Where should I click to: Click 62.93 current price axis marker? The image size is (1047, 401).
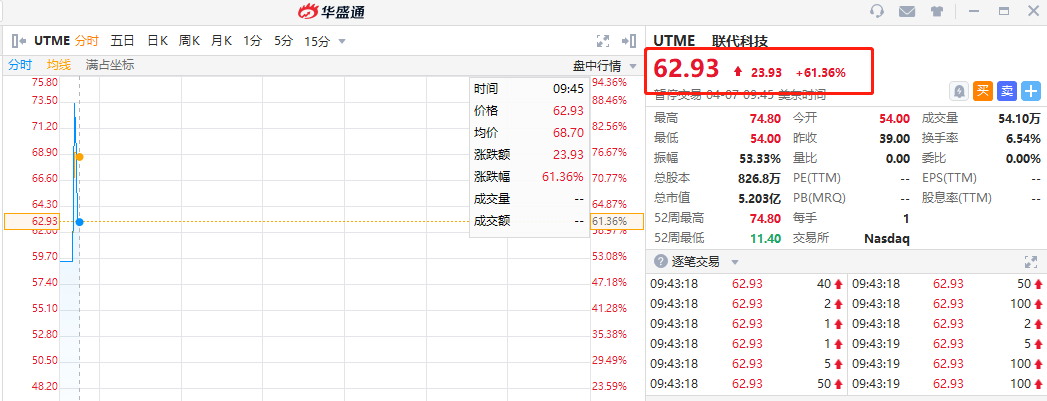tap(31, 222)
